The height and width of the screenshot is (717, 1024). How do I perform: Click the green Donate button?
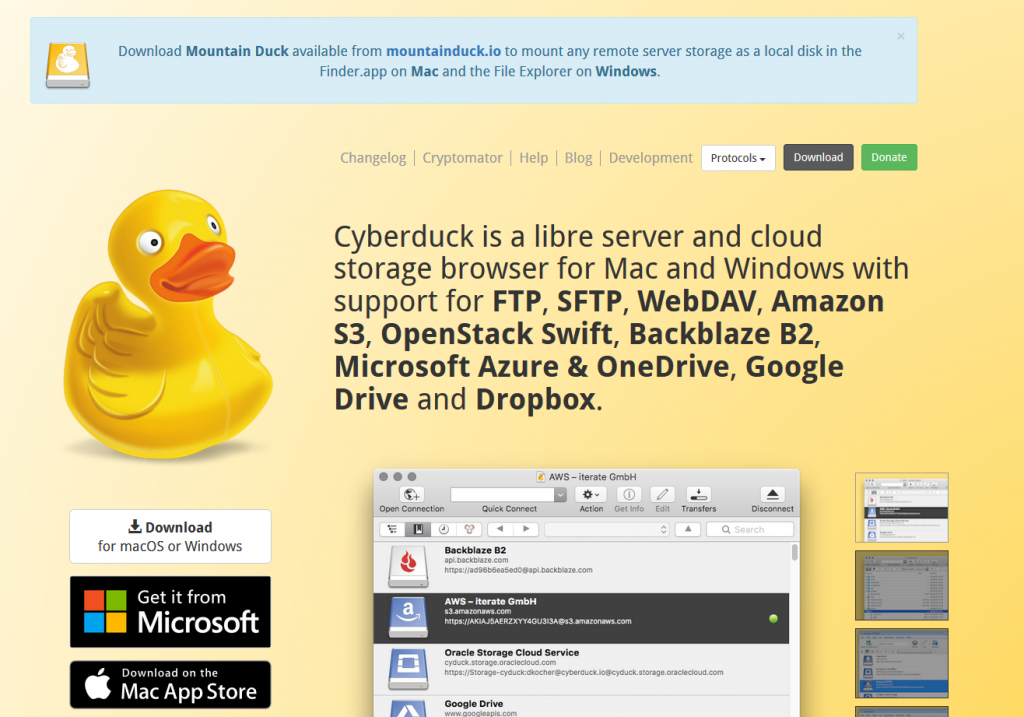[x=889, y=157]
